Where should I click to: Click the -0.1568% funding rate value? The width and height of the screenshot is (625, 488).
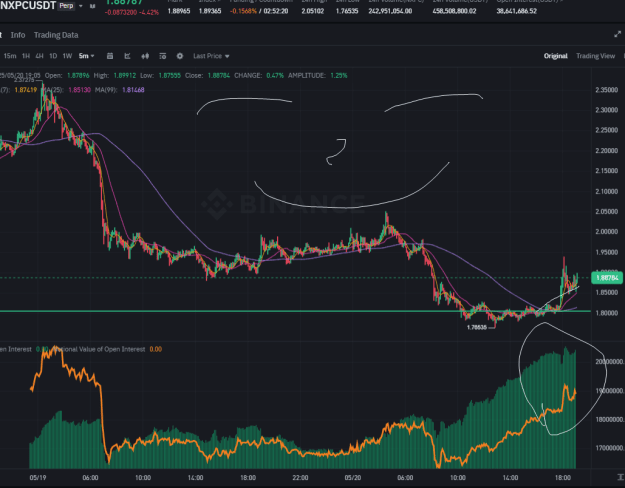[x=243, y=11]
